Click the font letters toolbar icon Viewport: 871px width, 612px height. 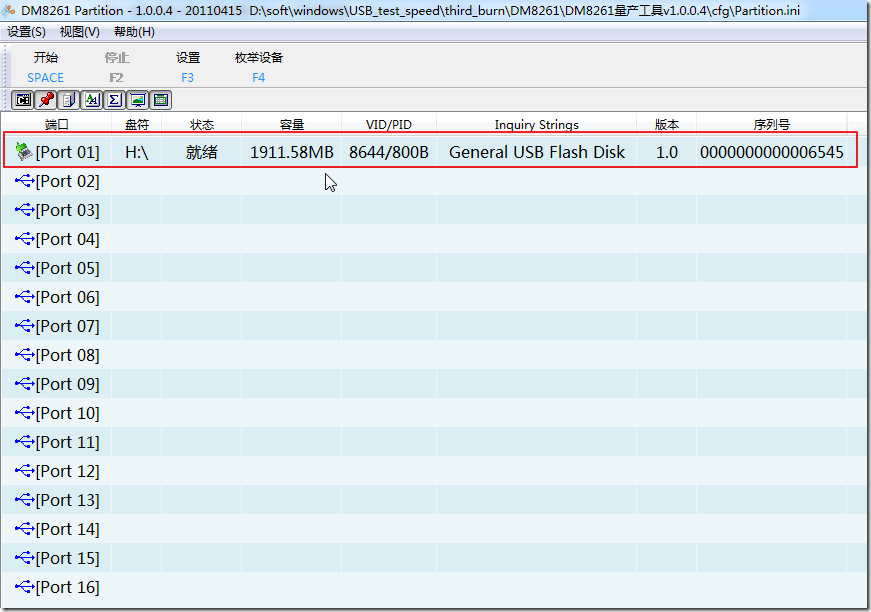(92, 100)
